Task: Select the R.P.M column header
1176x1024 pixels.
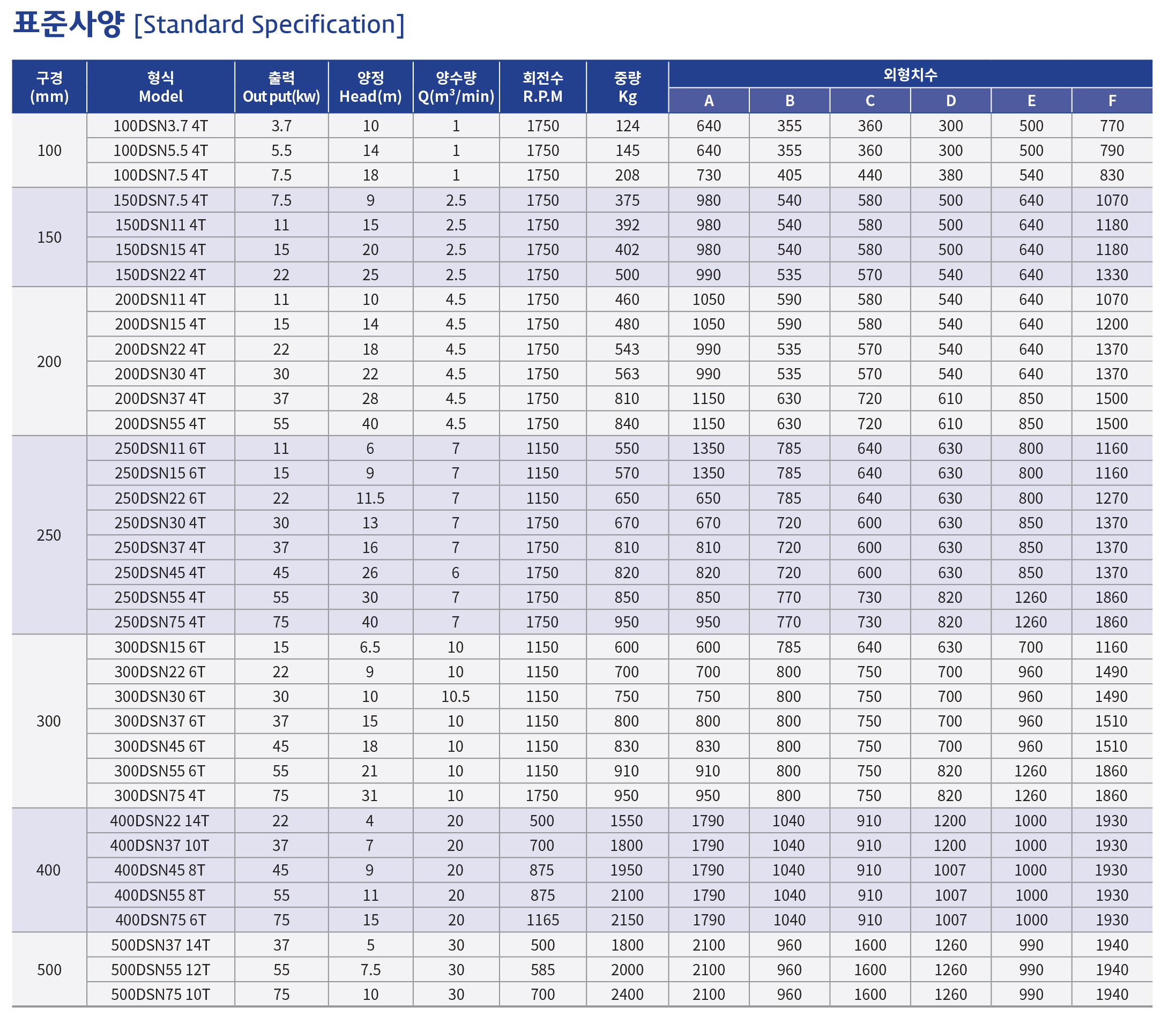Action: click(542, 87)
